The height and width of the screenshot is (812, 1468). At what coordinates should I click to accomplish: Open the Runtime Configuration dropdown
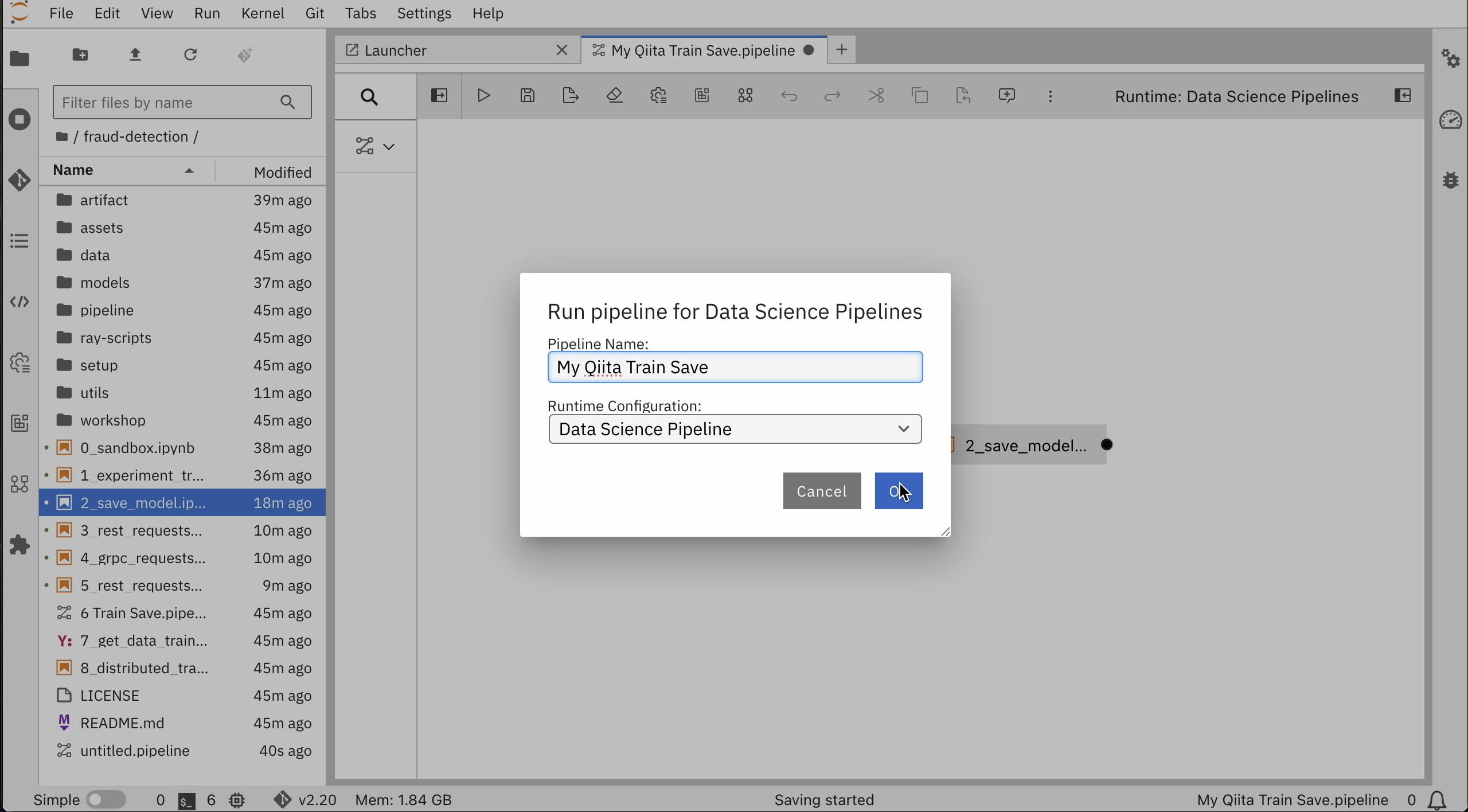click(735, 430)
